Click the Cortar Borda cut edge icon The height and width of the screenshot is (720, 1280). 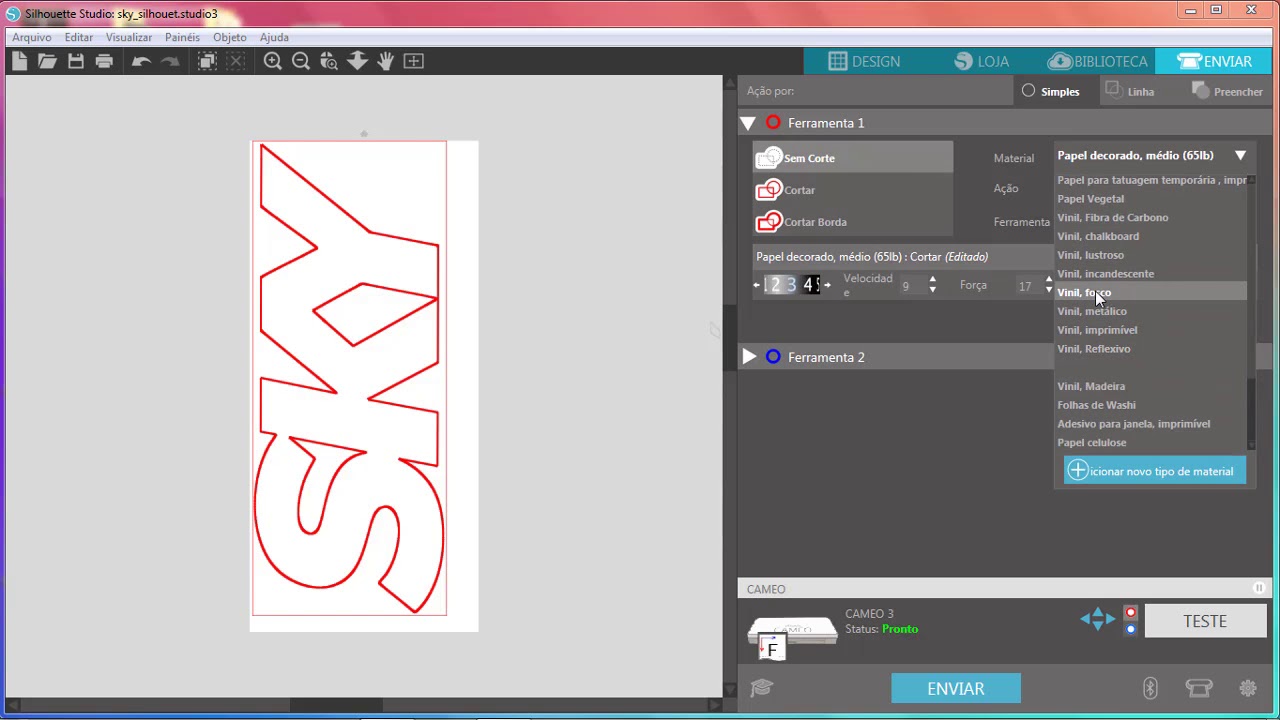coord(768,222)
